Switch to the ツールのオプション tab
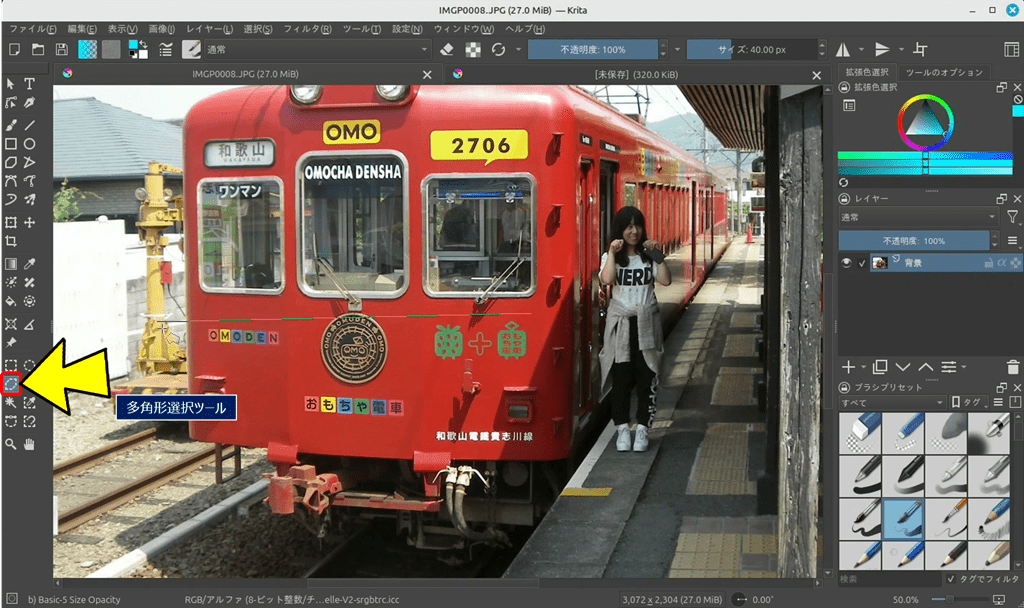This screenshot has width=1024, height=608. [x=944, y=73]
